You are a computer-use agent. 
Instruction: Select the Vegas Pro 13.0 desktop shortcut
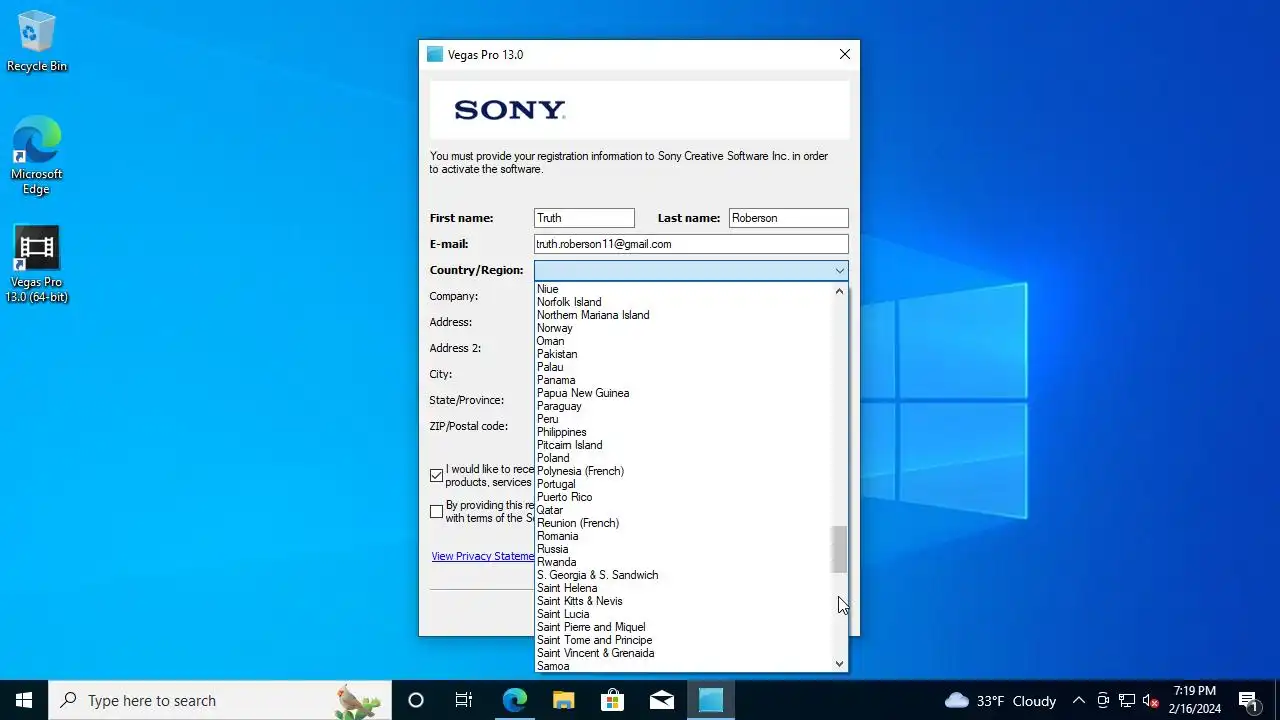pos(37,264)
